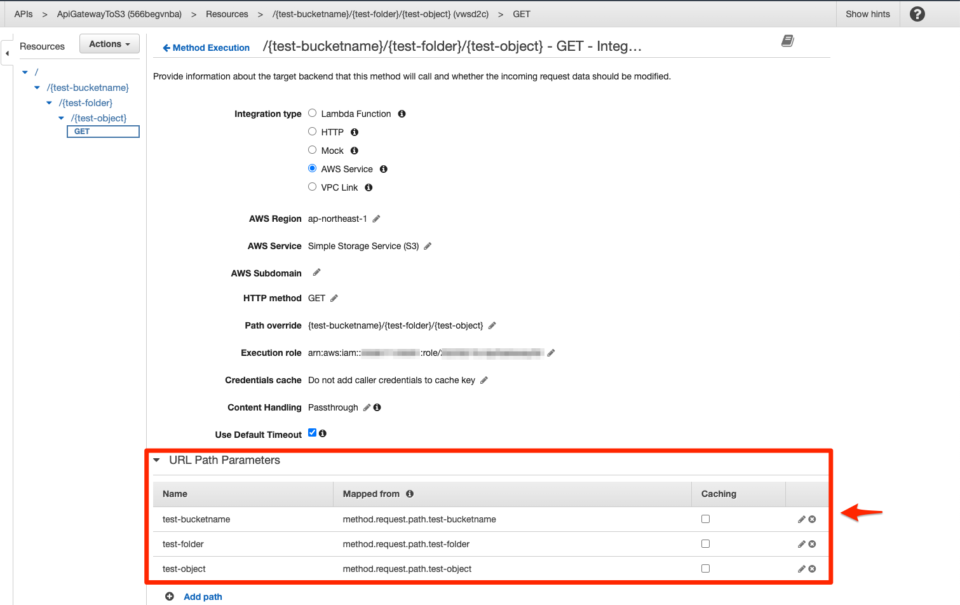The width and height of the screenshot is (960, 605).
Task: Open help with the question mark icon
Action: coord(917,14)
